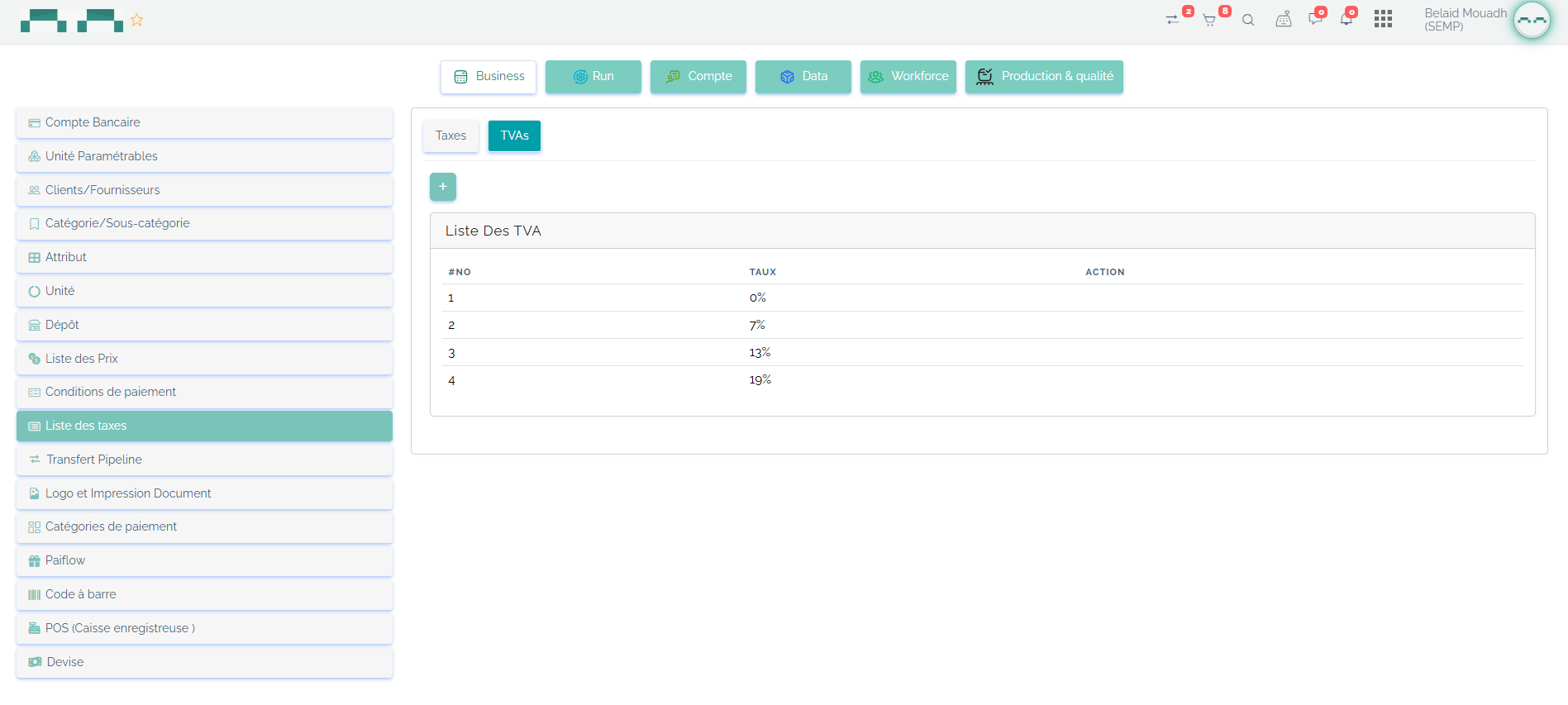Click the 19% rate cell

[760, 379]
